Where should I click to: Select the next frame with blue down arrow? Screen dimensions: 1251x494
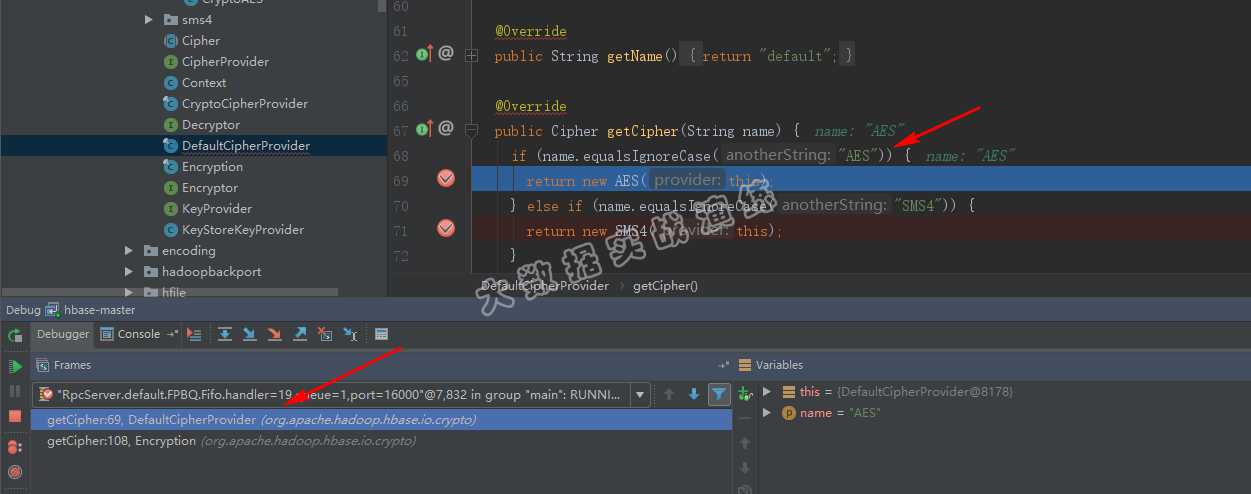pyautogui.click(x=693, y=395)
